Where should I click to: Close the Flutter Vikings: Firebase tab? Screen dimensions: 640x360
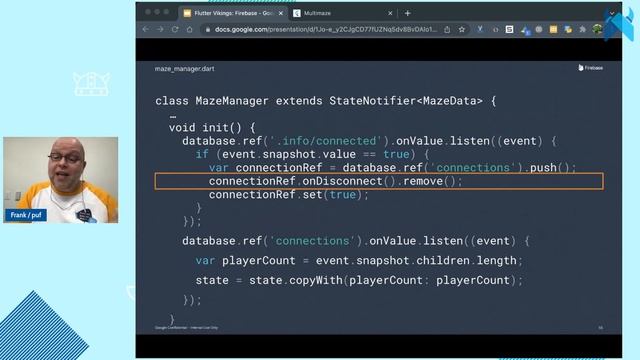click(x=281, y=13)
